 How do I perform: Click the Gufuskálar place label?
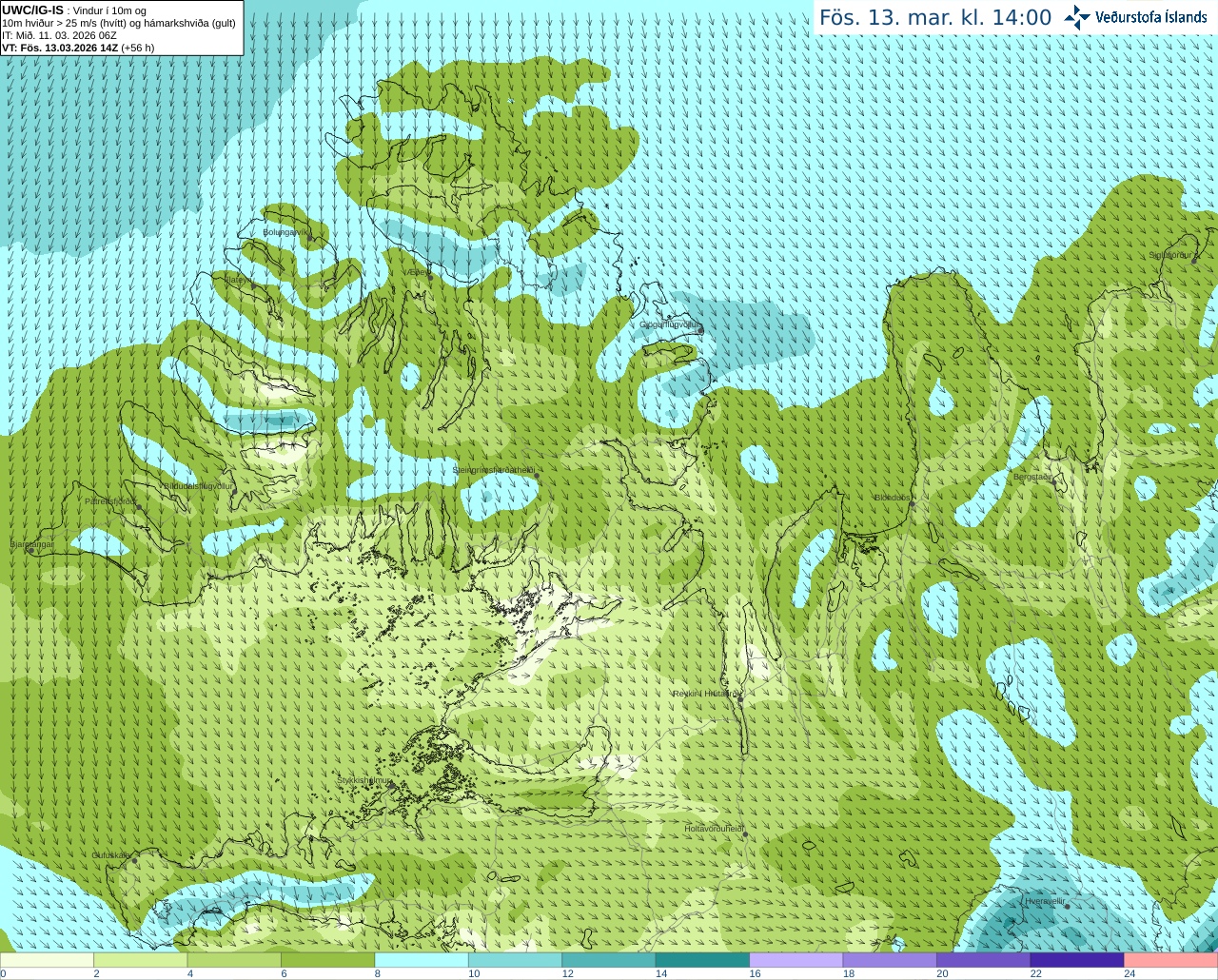(111, 854)
